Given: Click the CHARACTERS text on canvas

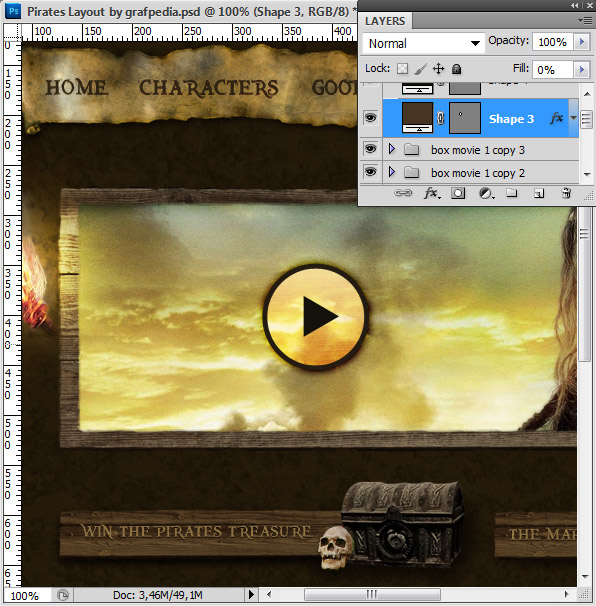Looking at the screenshot, I should pos(209,88).
